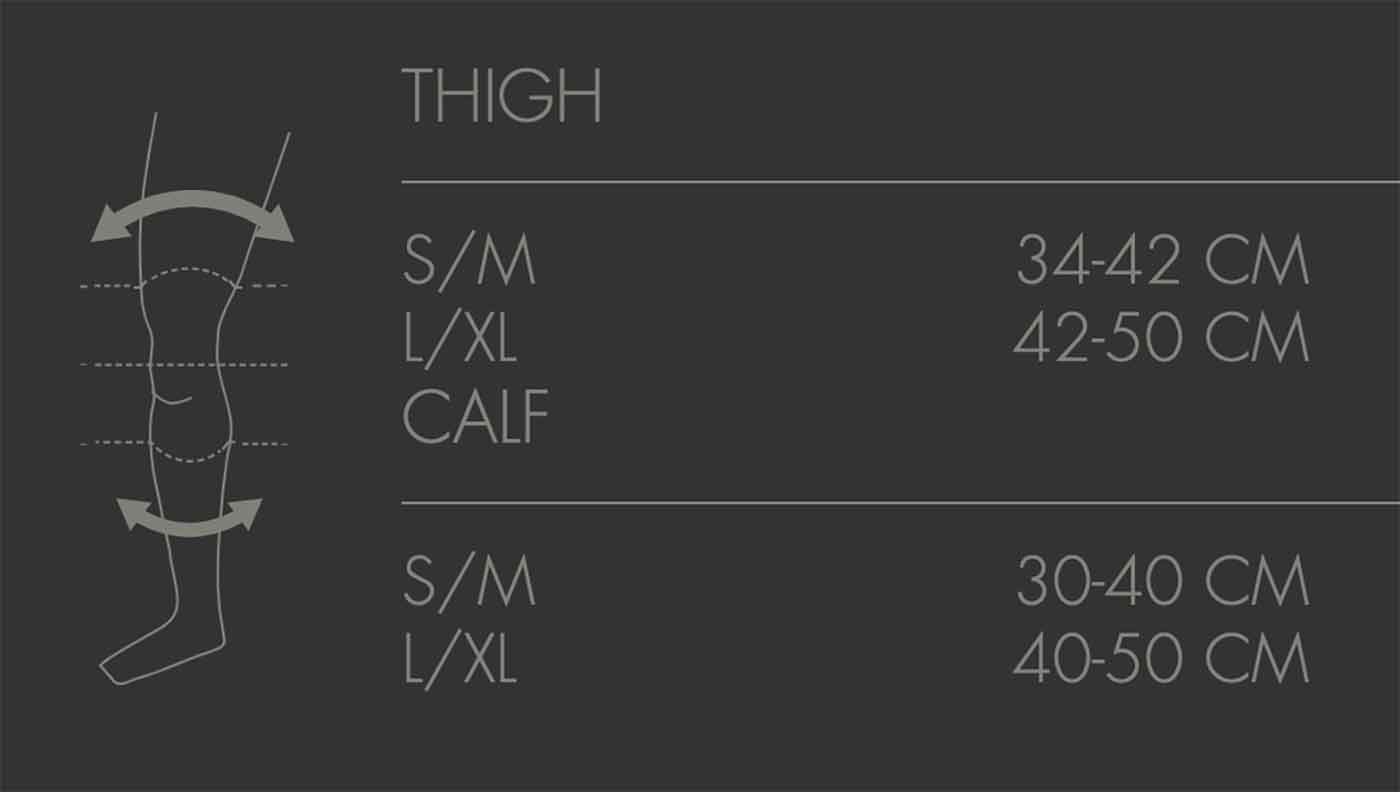1400x792 pixels.
Task: Select the S/M size under THIGH
Action: 469,262
